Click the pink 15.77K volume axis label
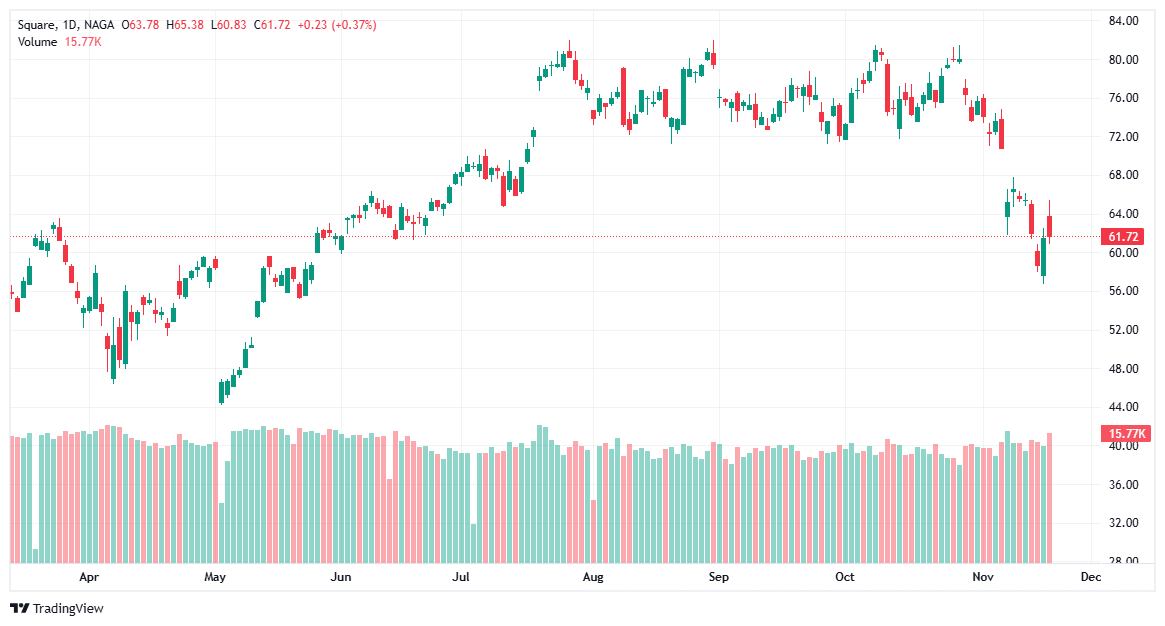The image size is (1165, 626). pos(1126,434)
